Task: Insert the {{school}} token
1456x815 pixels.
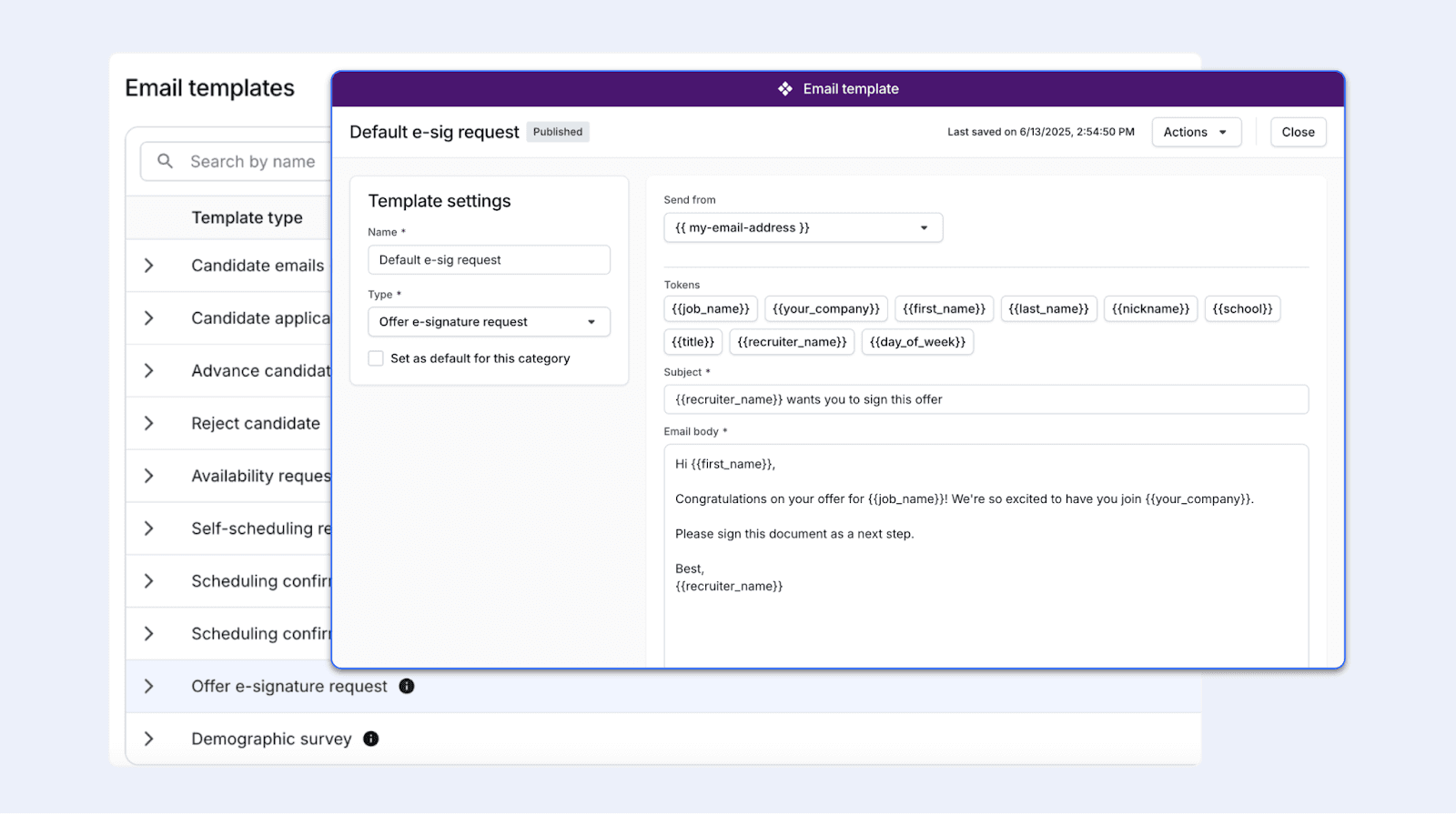Action: click(x=1242, y=309)
